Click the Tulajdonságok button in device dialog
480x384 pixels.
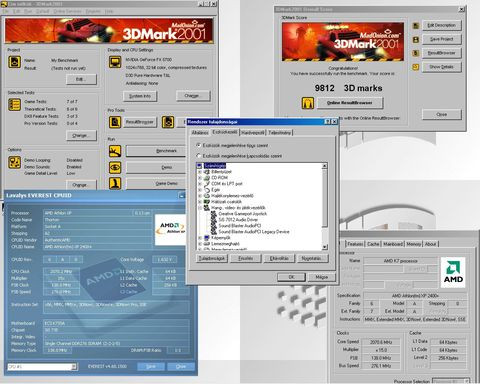(x=212, y=258)
